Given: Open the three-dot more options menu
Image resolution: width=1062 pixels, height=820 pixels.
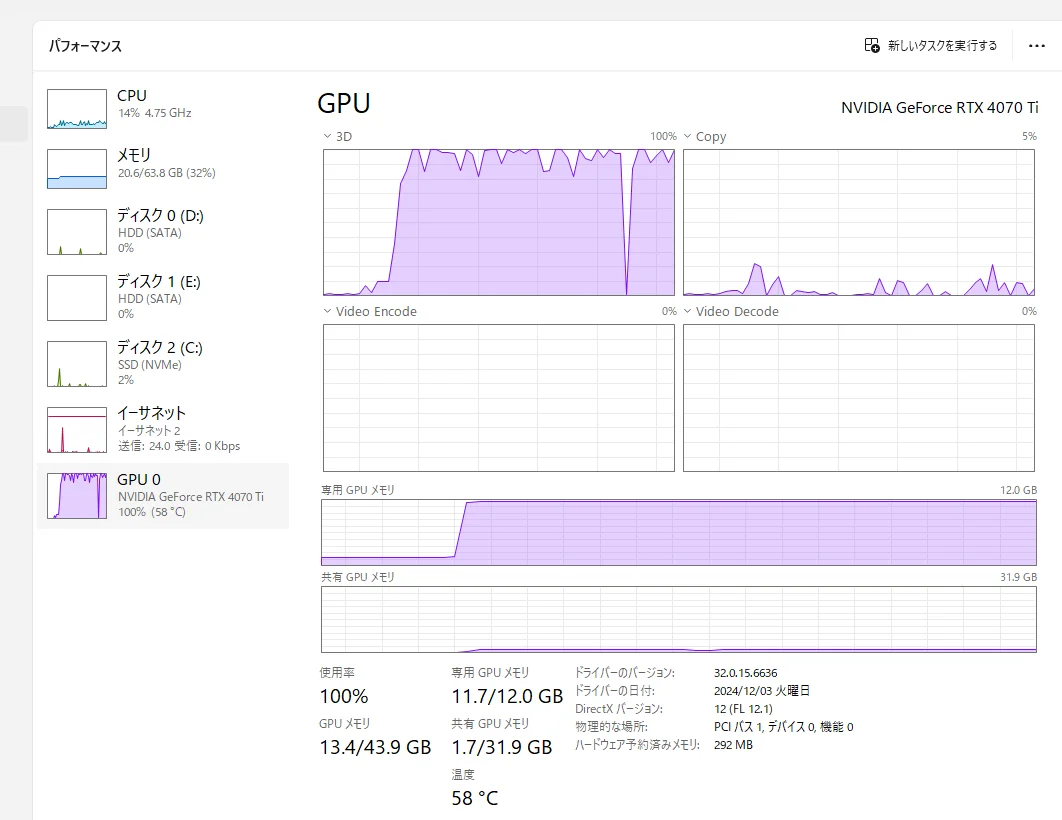Looking at the screenshot, I should coord(1036,46).
